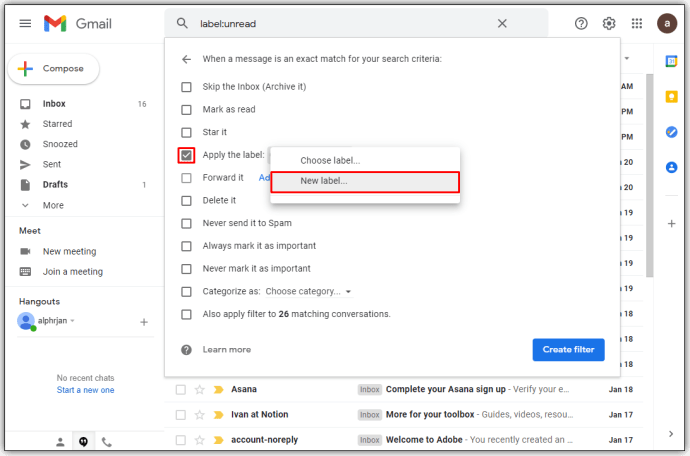The width and height of the screenshot is (690, 456).
Task: Uncheck the Apply the label checkbox
Action: tap(186, 155)
